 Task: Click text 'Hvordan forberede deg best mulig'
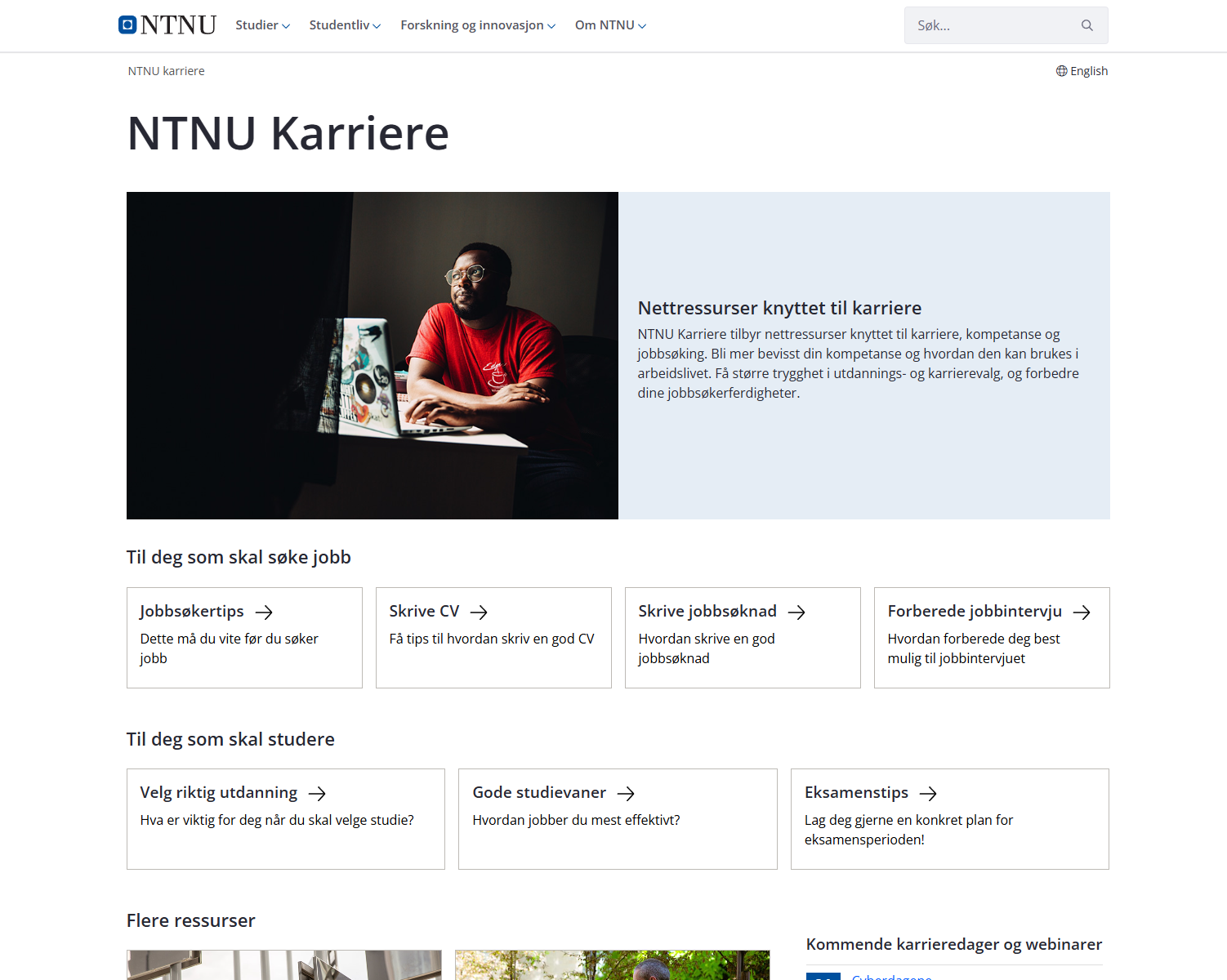tap(974, 648)
